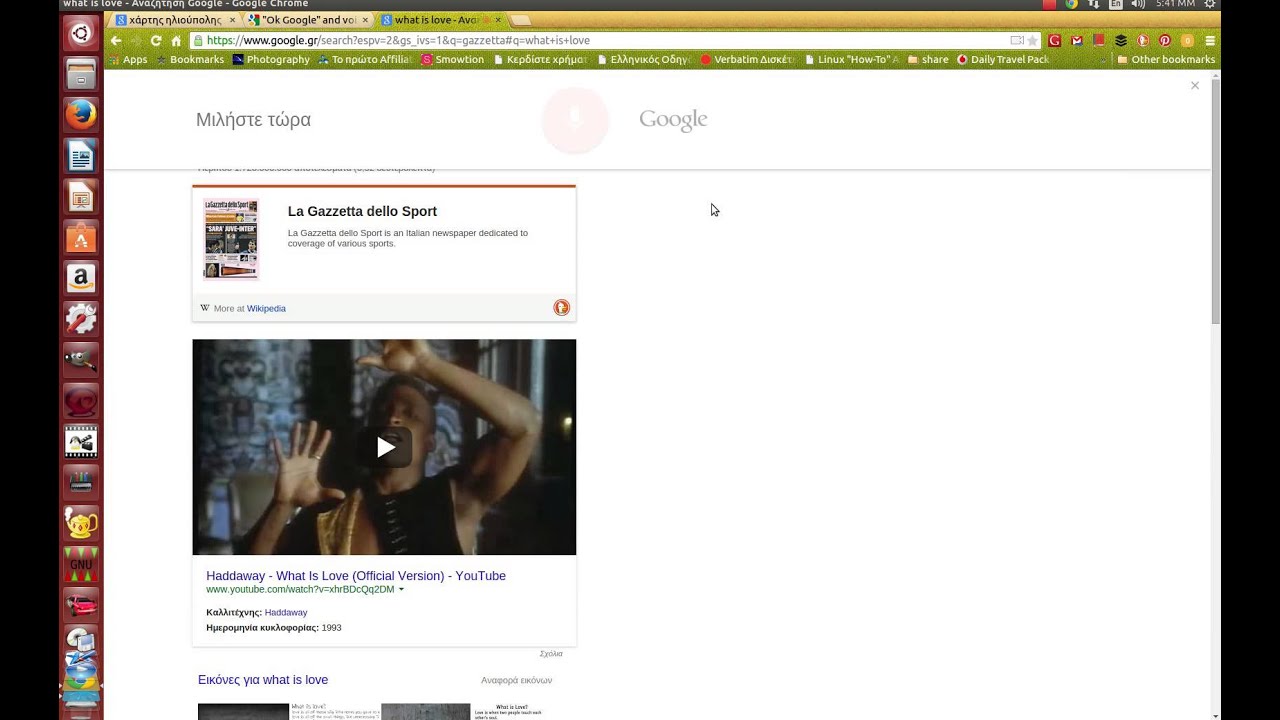Open Εικόνες για what is love link
Viewport: 1280px width, 720px height.
coord(263,680)
